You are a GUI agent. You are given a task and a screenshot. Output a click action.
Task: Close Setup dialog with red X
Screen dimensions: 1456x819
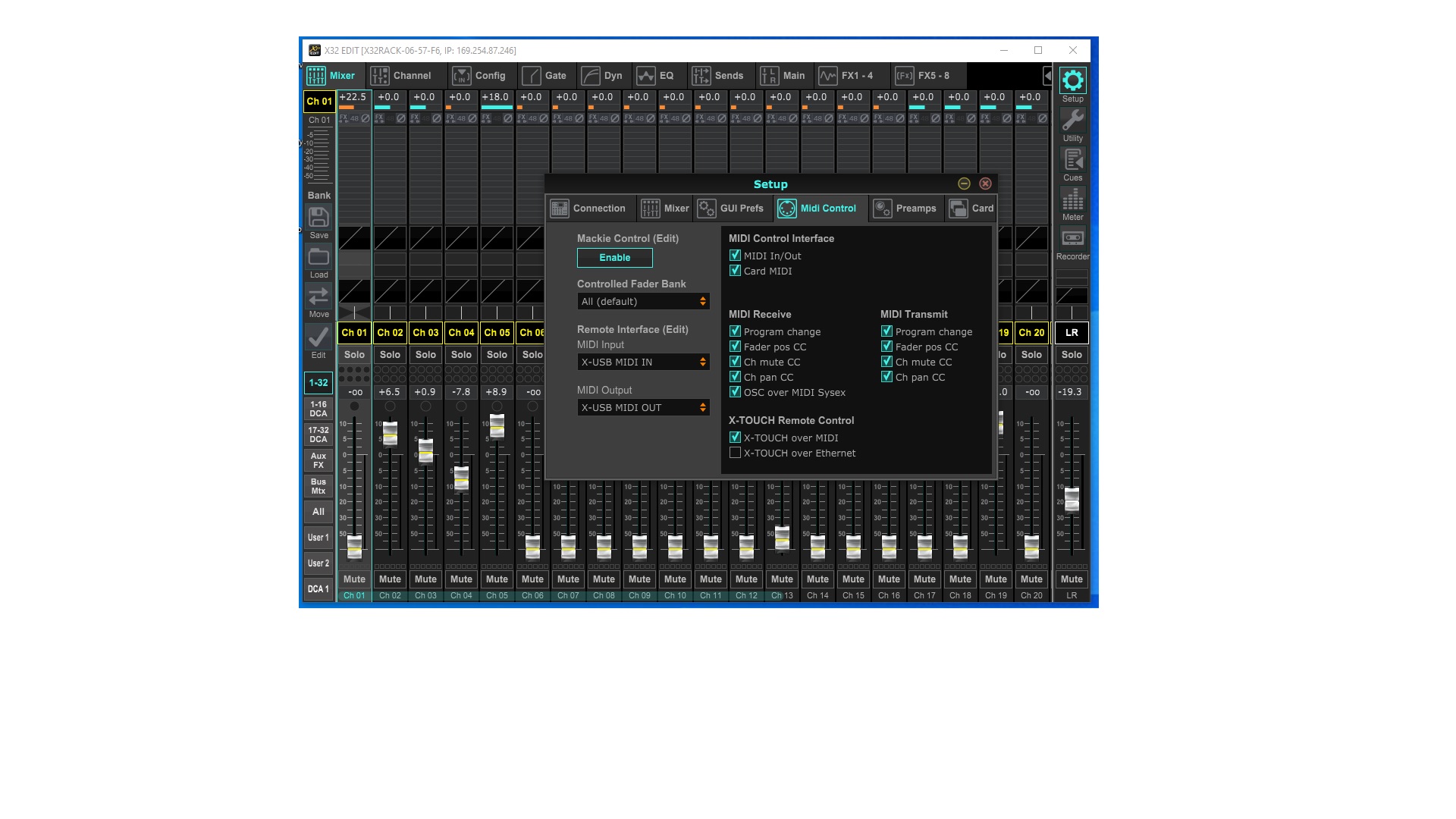click(x=985, y=184)
